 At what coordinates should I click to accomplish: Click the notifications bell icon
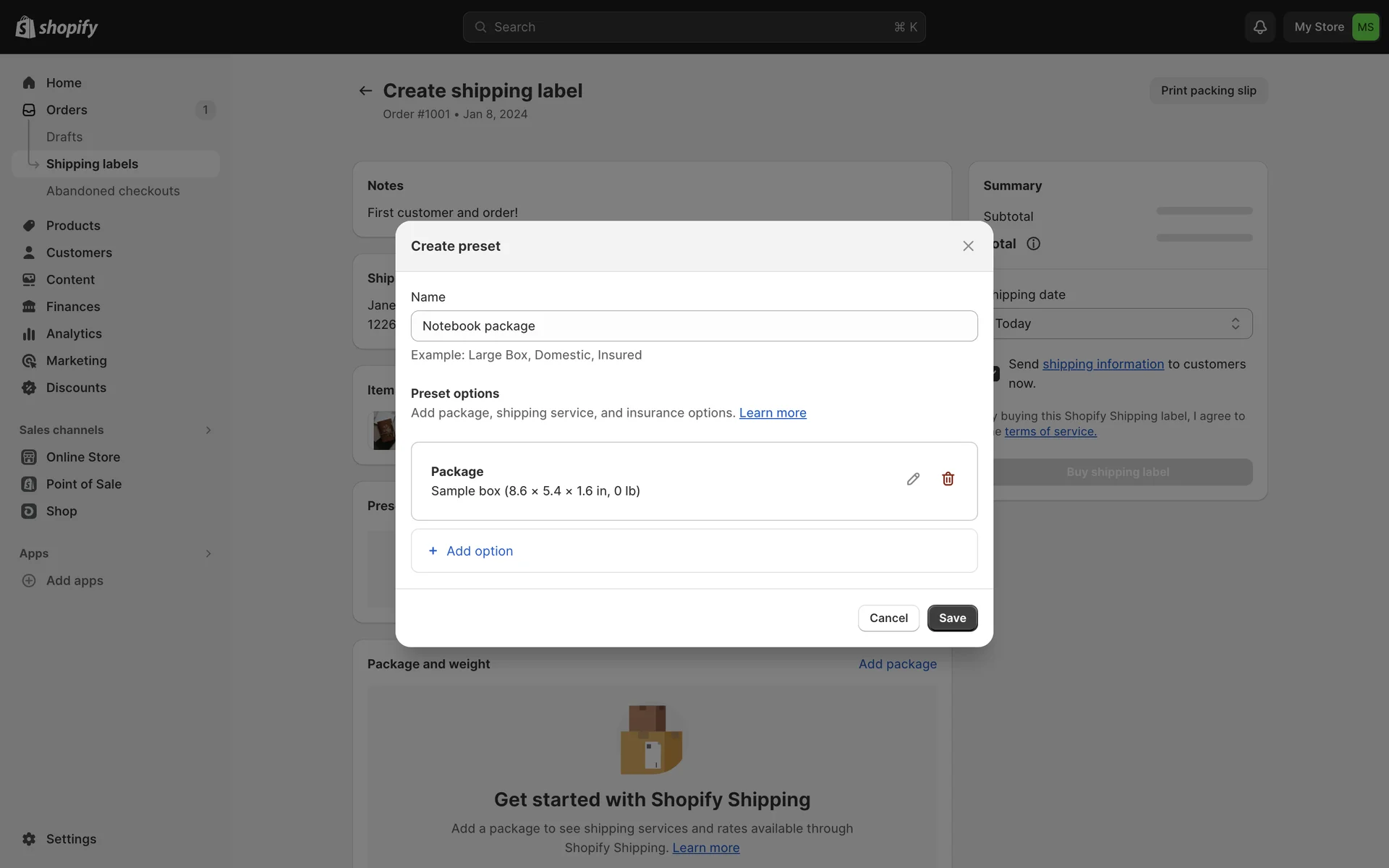(1260, 27)
